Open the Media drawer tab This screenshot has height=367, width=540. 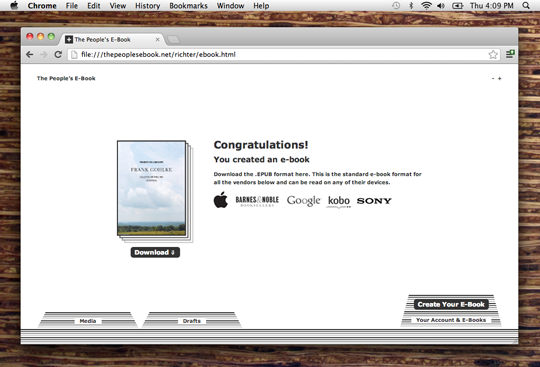88,321
